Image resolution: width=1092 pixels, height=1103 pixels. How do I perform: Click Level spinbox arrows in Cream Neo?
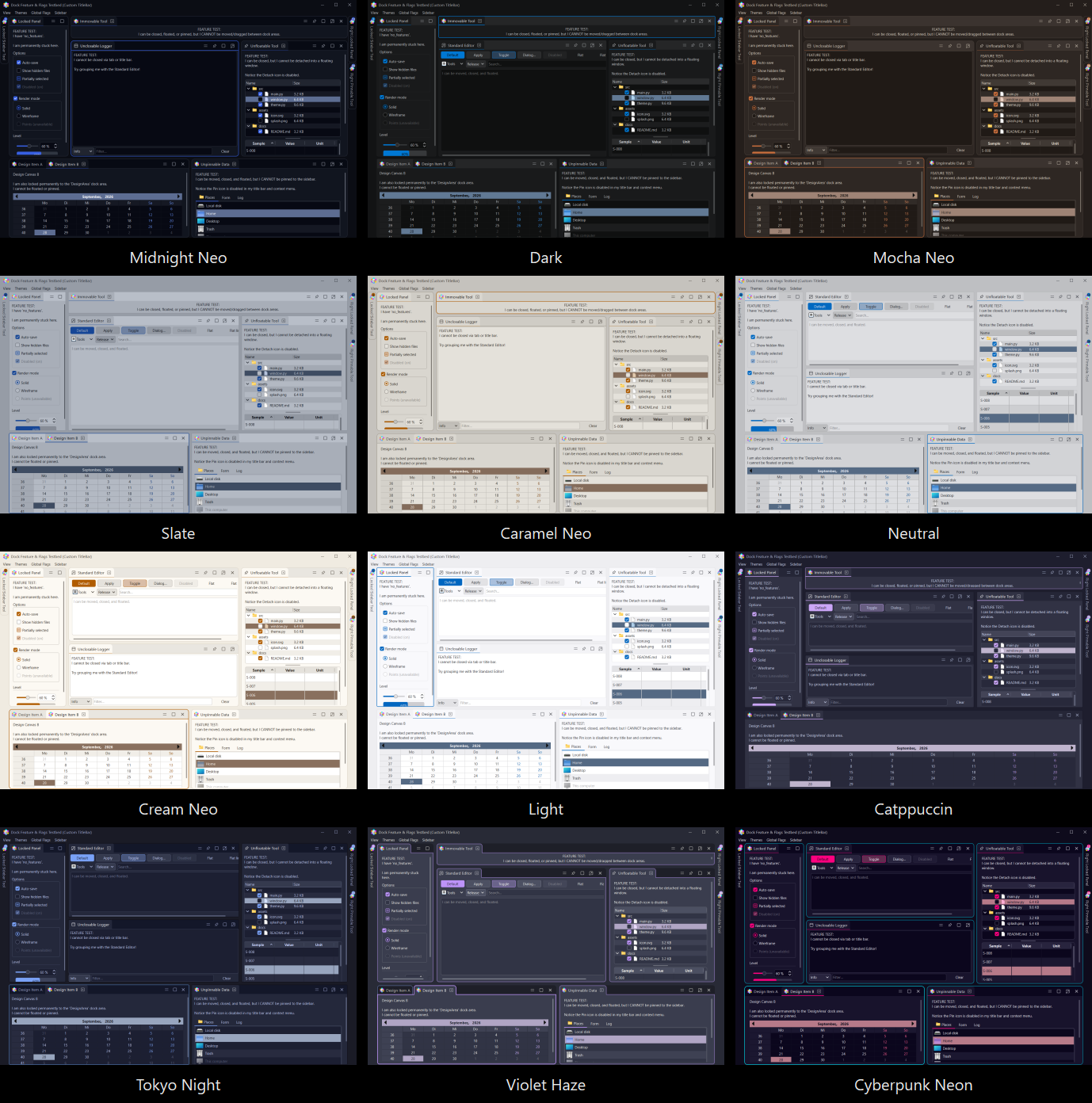click(x=53, y=698)
